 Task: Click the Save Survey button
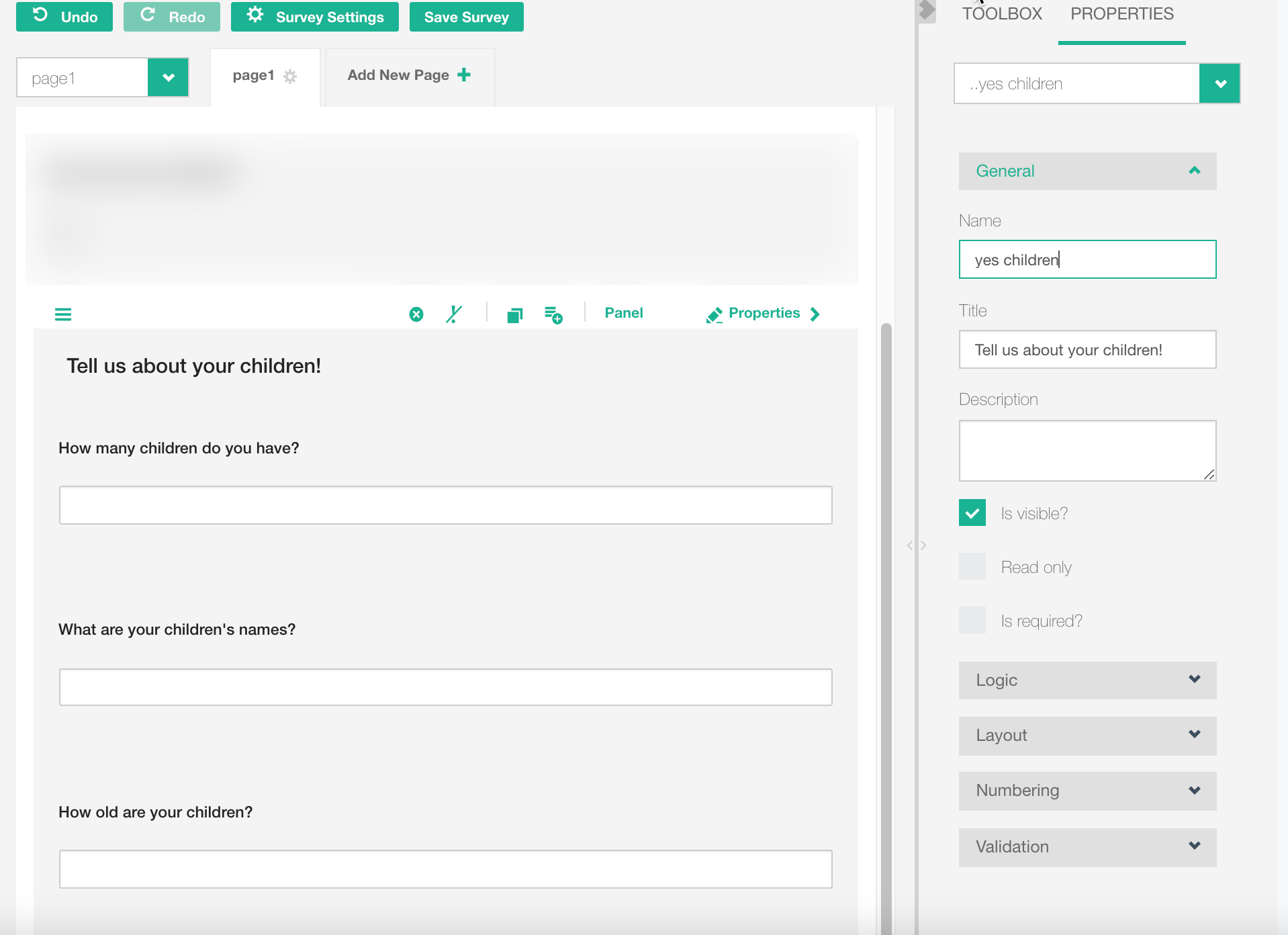click(x=466, y=17)
